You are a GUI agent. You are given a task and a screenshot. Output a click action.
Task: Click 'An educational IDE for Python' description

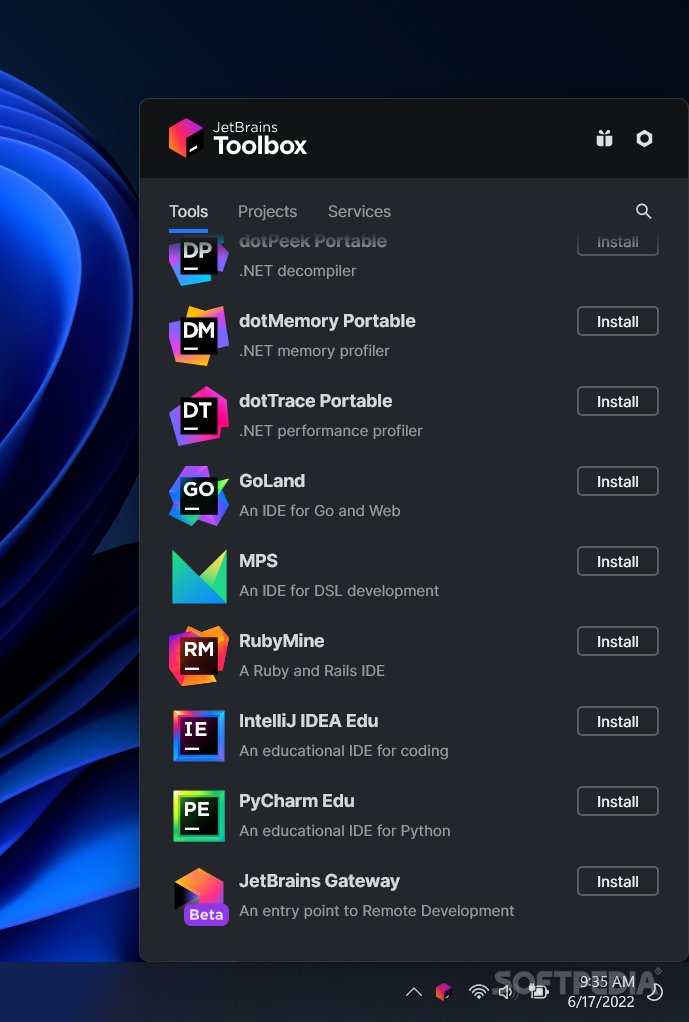tap(345, 830)
